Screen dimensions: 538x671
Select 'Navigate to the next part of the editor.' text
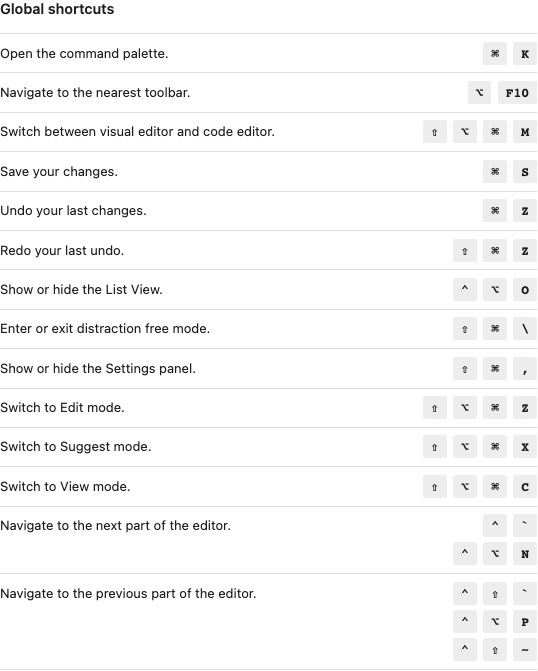click(115, 525)
